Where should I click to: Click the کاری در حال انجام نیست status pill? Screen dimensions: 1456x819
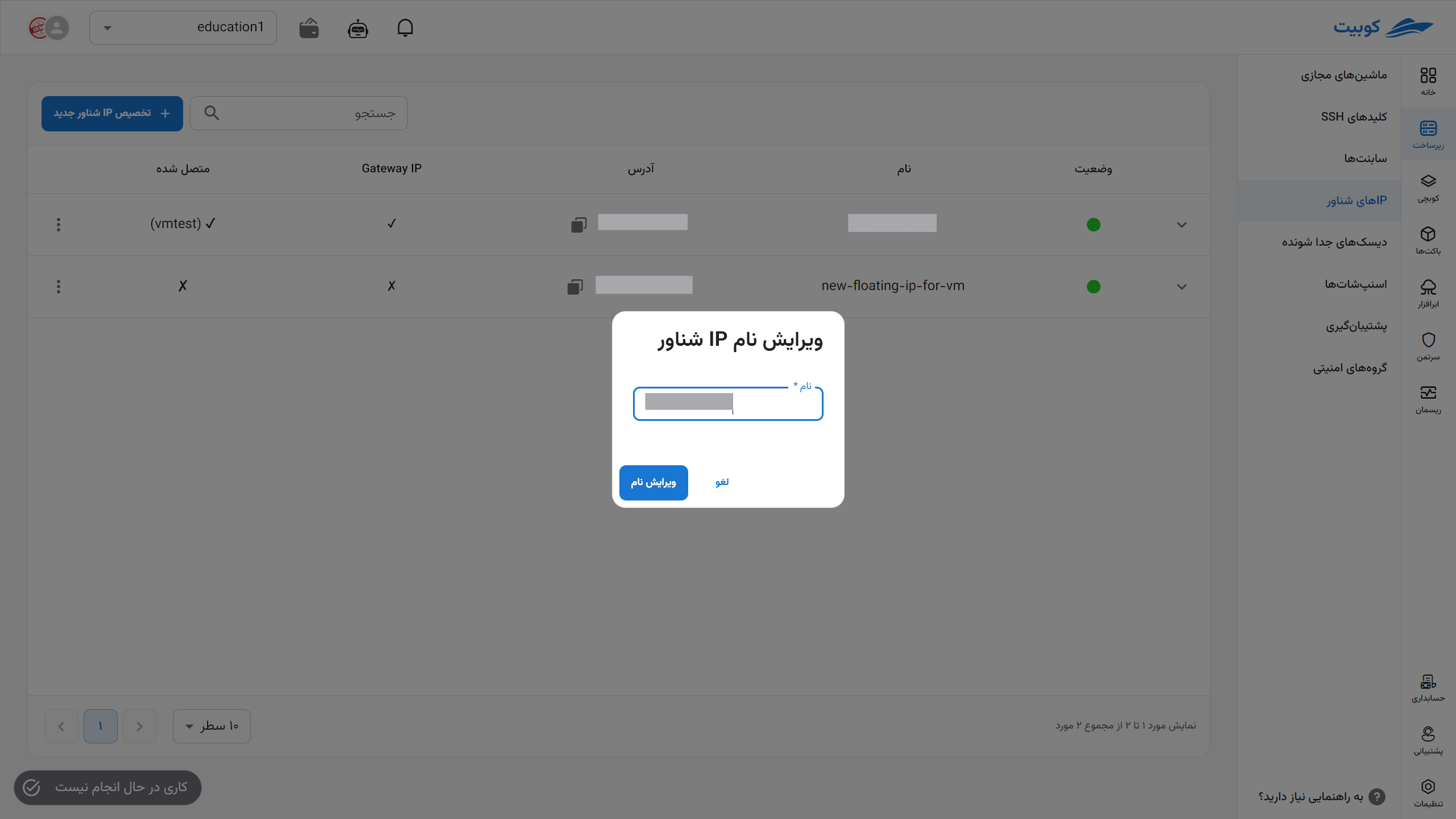coord(107,787)
